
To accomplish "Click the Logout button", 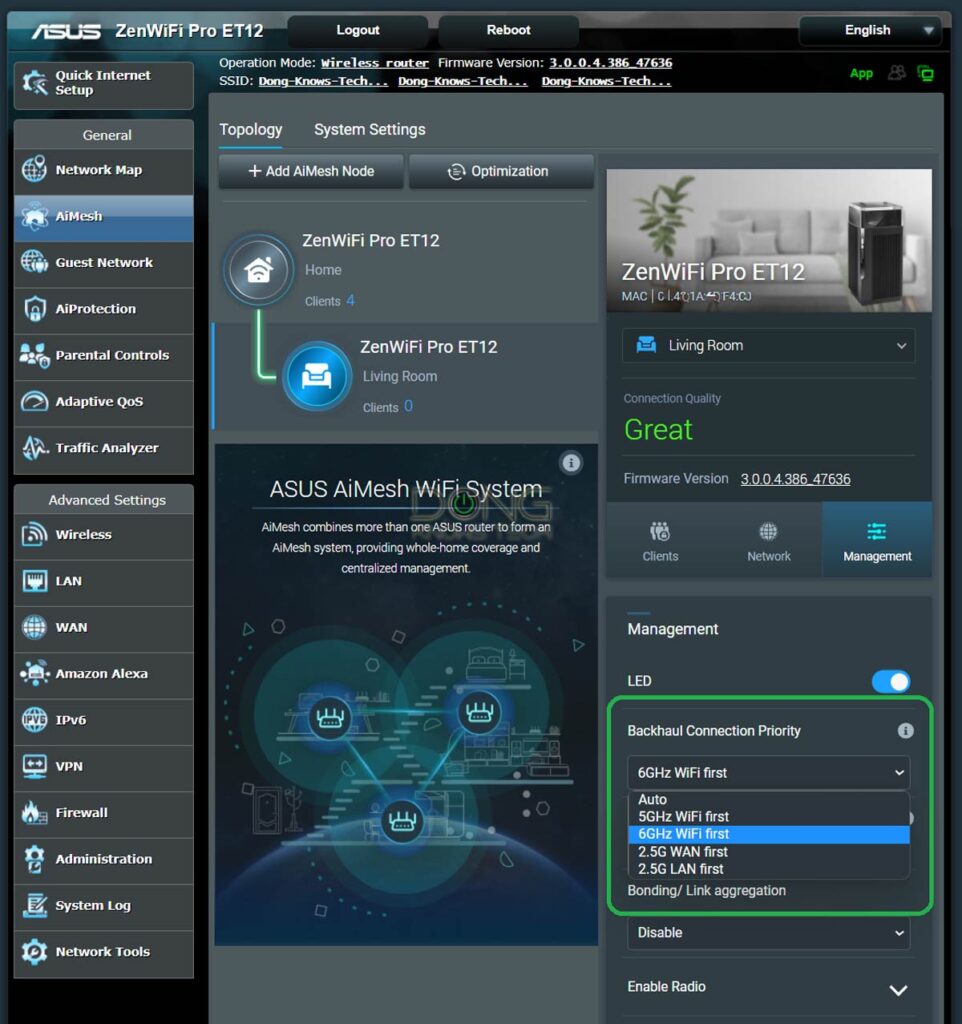I will (358, 30).
